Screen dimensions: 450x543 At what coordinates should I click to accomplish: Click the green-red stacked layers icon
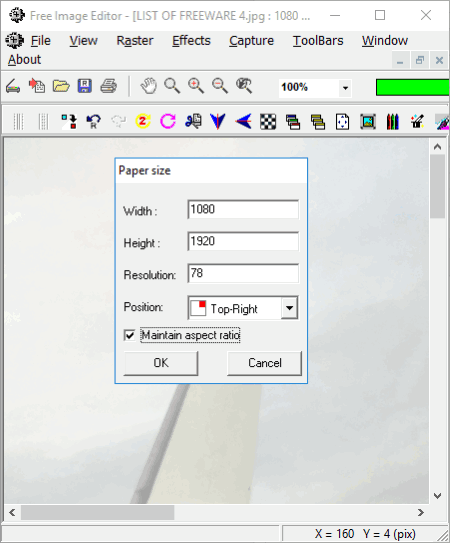tap(293, 122)
